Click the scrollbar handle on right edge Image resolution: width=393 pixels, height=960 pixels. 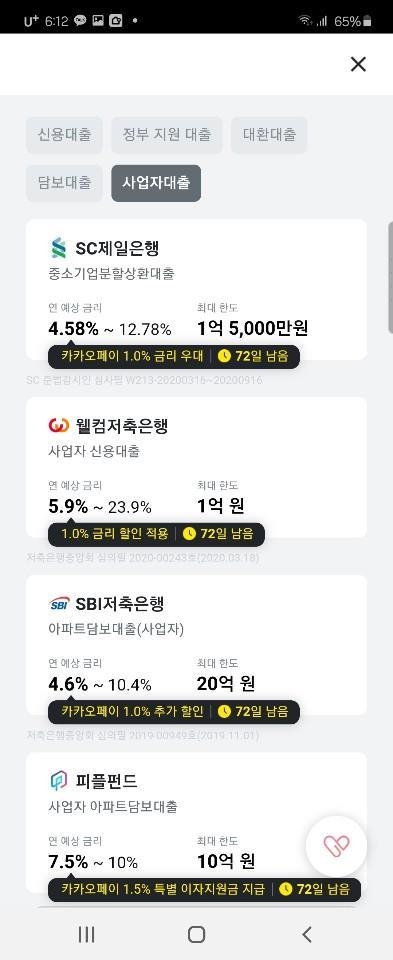pyautogui.click(x=390, y=277)
